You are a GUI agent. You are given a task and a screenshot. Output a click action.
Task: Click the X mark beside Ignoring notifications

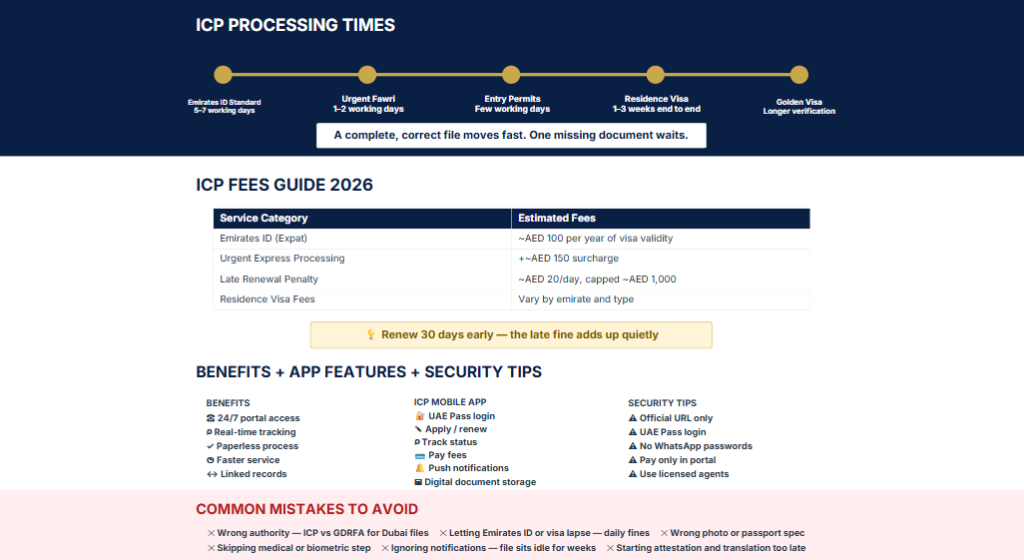[385, 548]
